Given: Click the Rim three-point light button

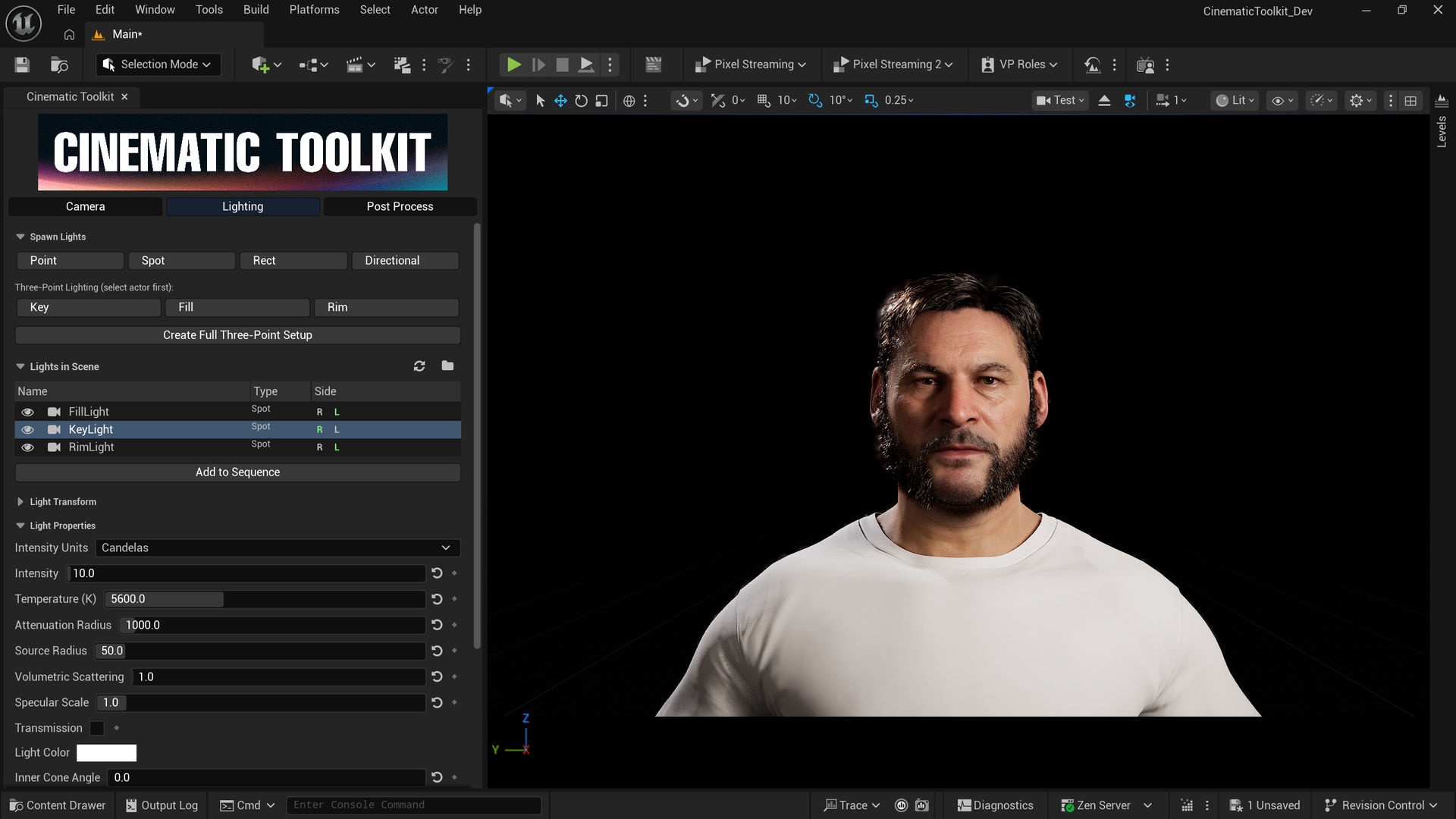Looking at the screenshot, I should [387, 307].
